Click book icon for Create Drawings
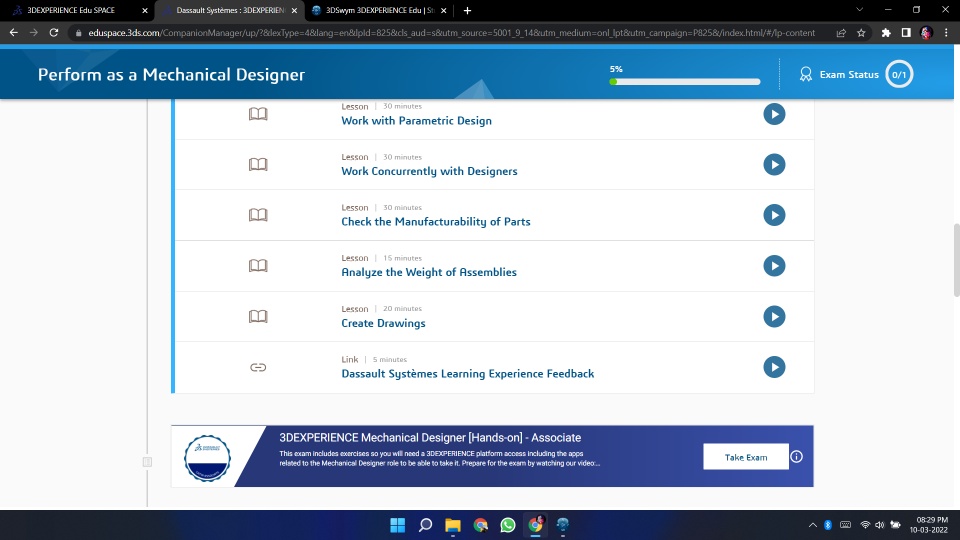Screen dimensions: 960x540 pos(258,317)
